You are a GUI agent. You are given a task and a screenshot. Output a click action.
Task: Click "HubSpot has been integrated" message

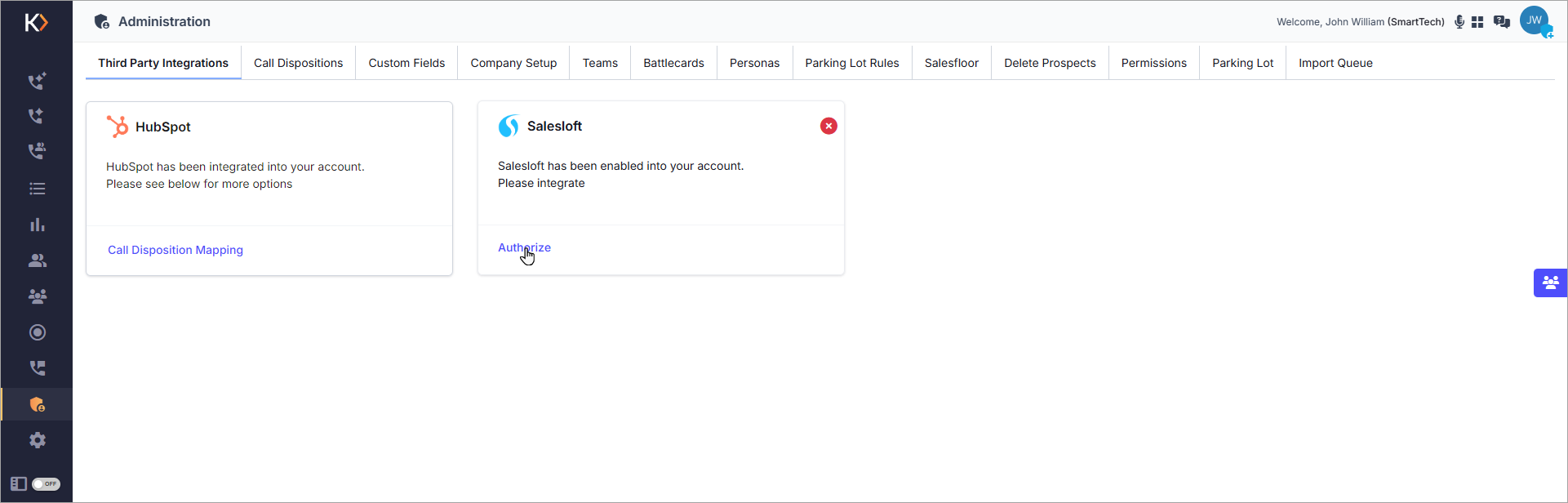coord(235,167)
